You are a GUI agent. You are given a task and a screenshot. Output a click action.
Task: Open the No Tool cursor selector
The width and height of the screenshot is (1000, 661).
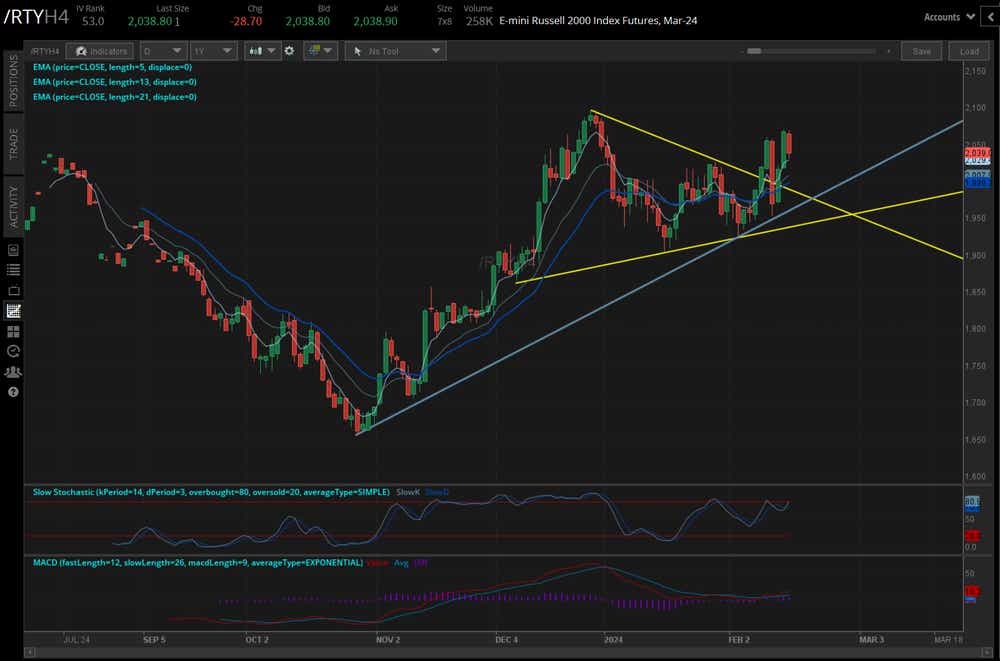pyautogui.click(x=395, y=51)
